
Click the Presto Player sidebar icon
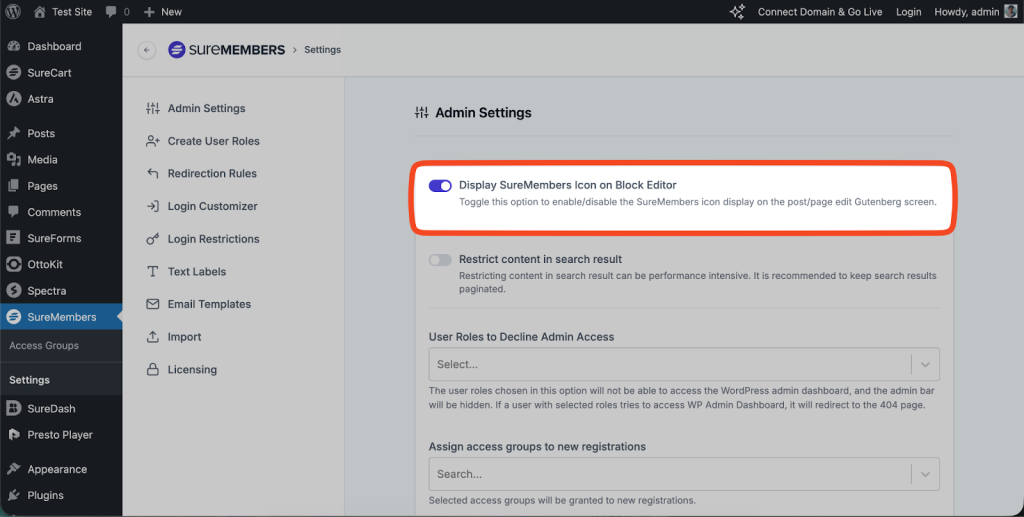(x=14, y=435)
